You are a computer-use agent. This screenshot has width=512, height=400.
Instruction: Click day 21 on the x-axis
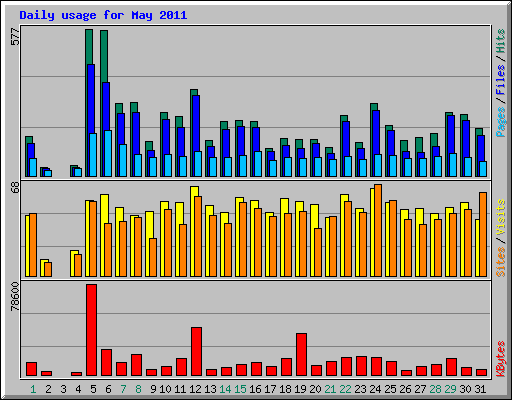click(330, 389)
